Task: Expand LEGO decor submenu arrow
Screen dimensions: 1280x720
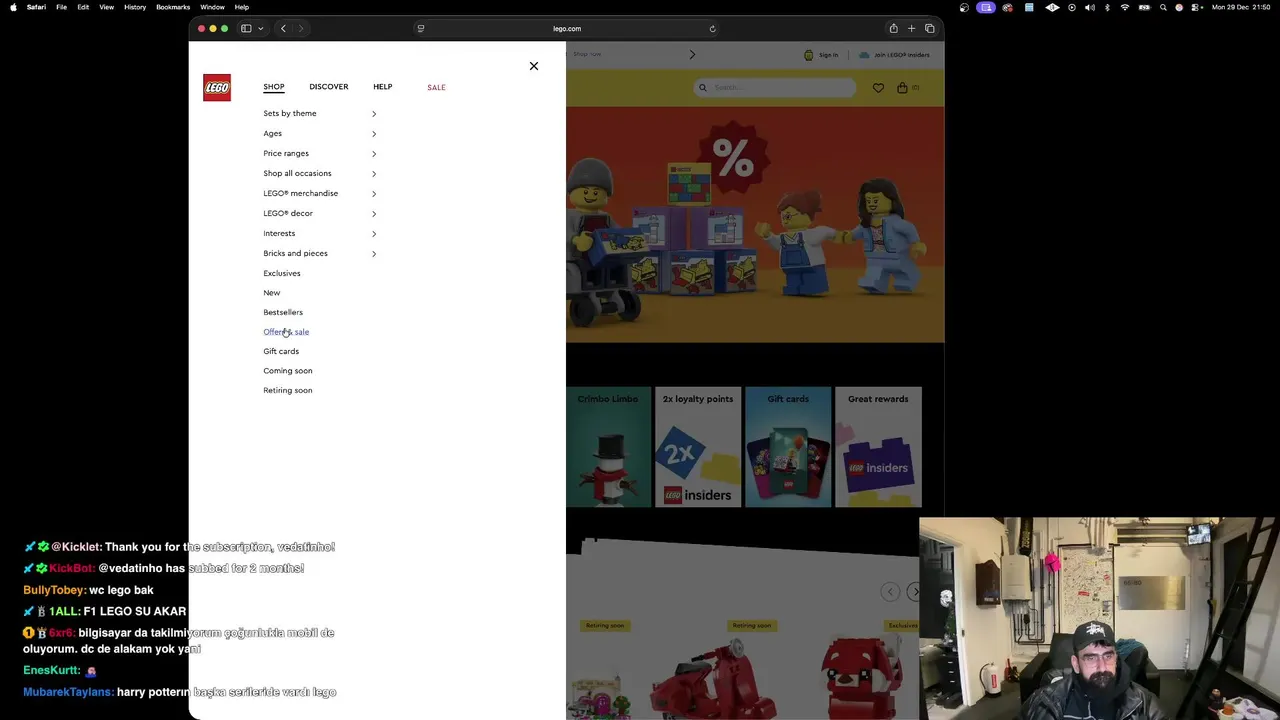Action: (x=374, y=214)
